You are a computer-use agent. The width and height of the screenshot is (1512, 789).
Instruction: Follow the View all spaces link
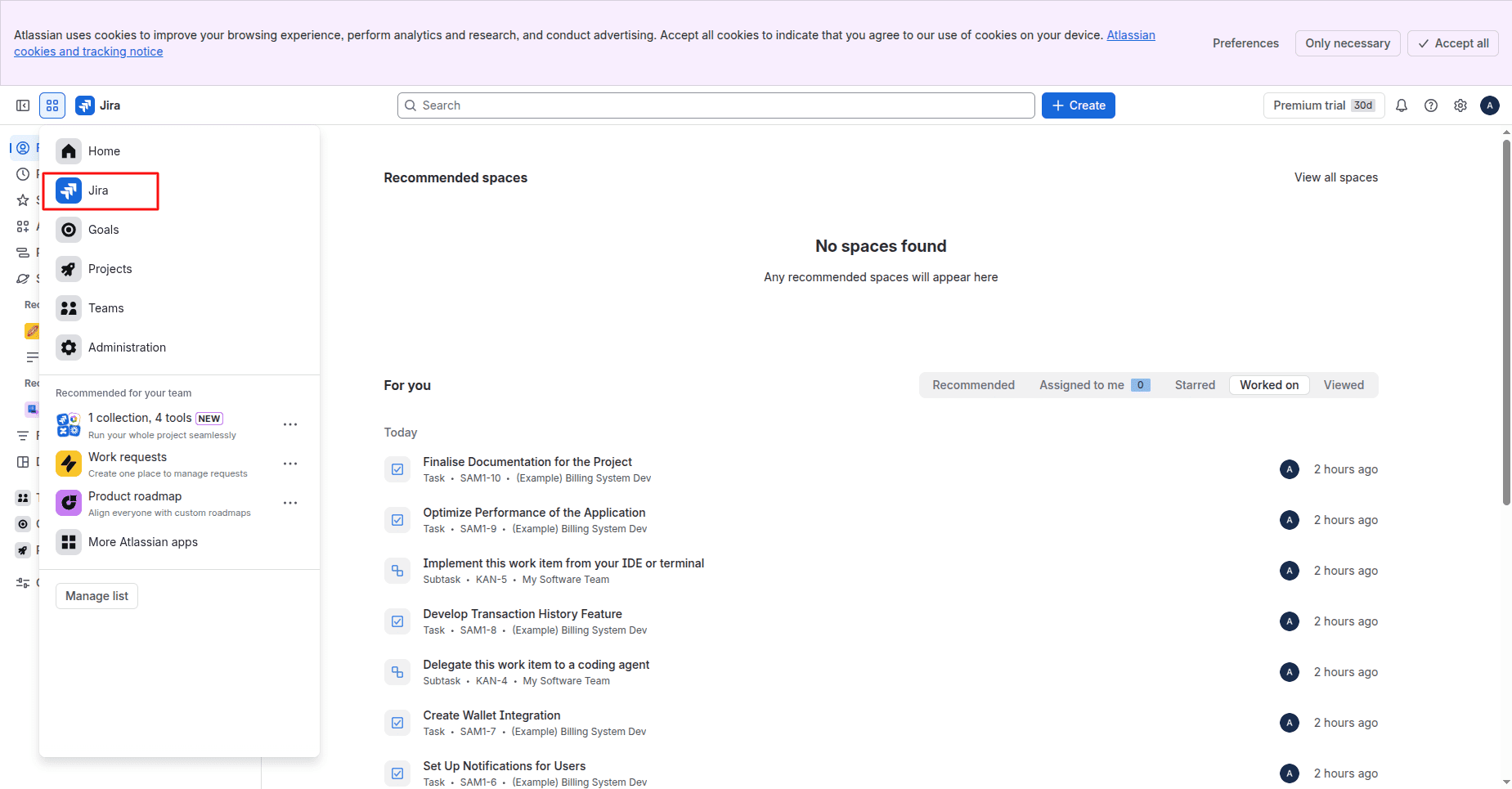coord(1336,177)
